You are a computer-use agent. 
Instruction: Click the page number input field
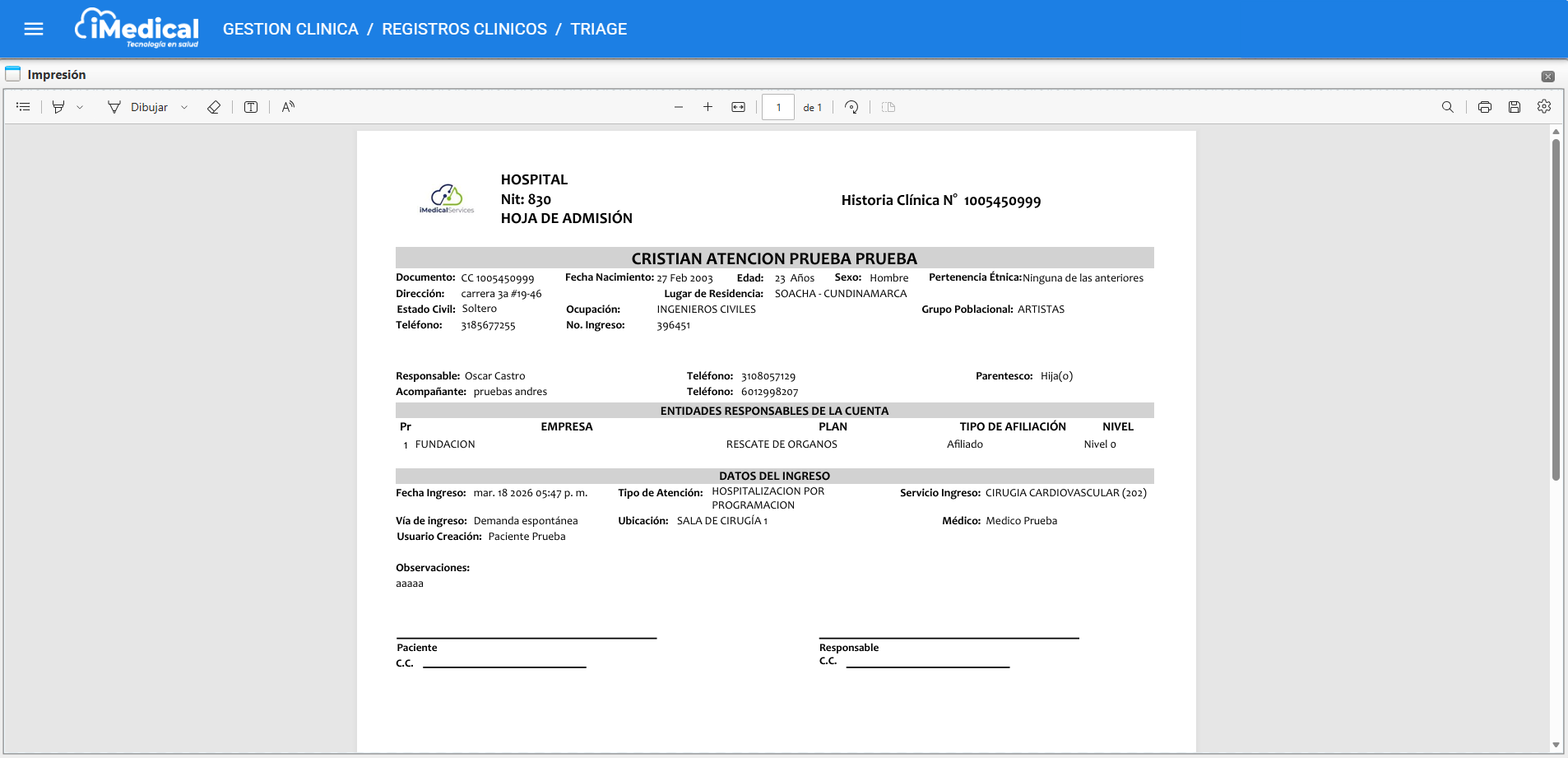(x=777, y=107)
